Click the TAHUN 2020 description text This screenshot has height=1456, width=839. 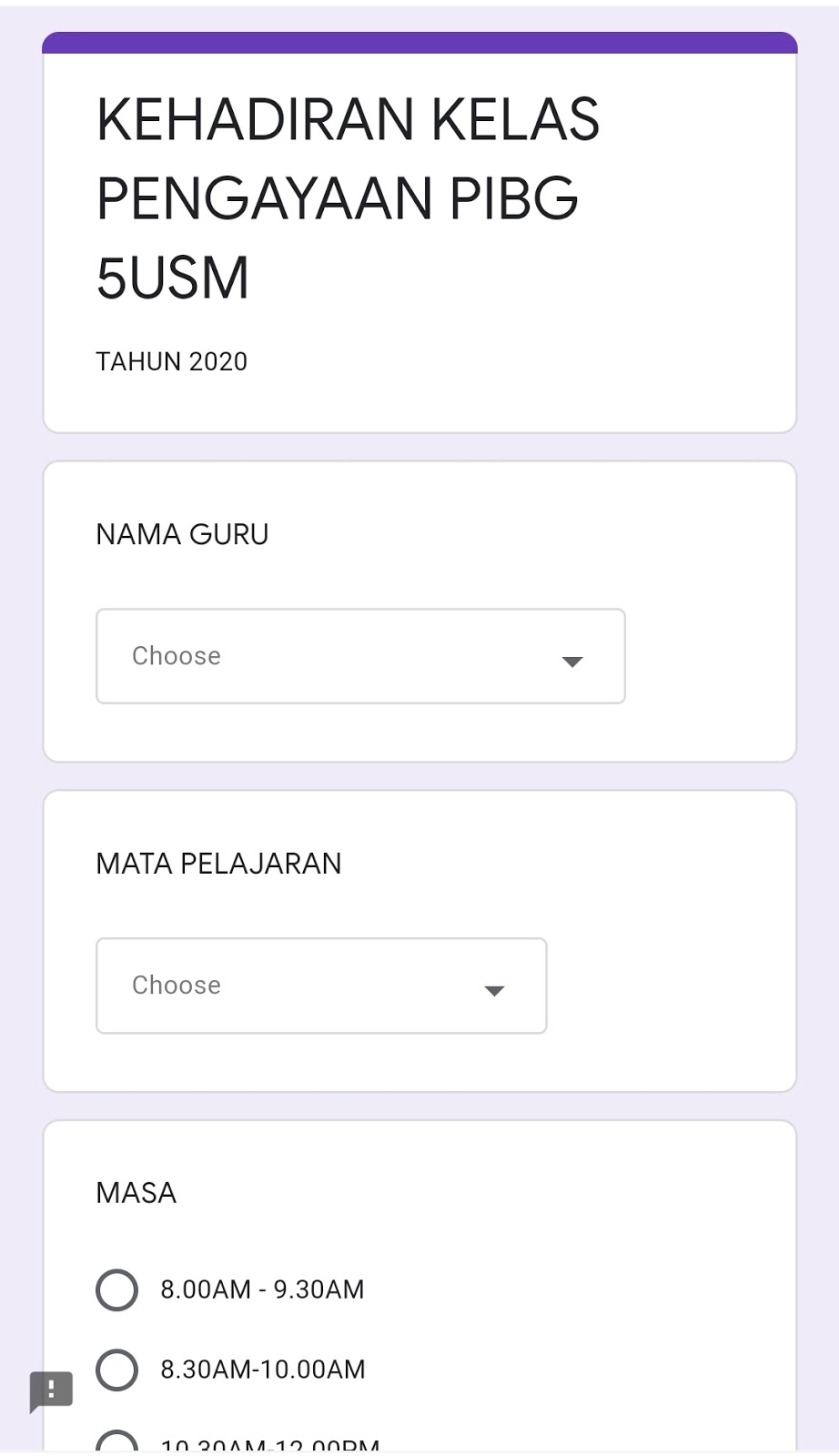click(x=172, y=361)
